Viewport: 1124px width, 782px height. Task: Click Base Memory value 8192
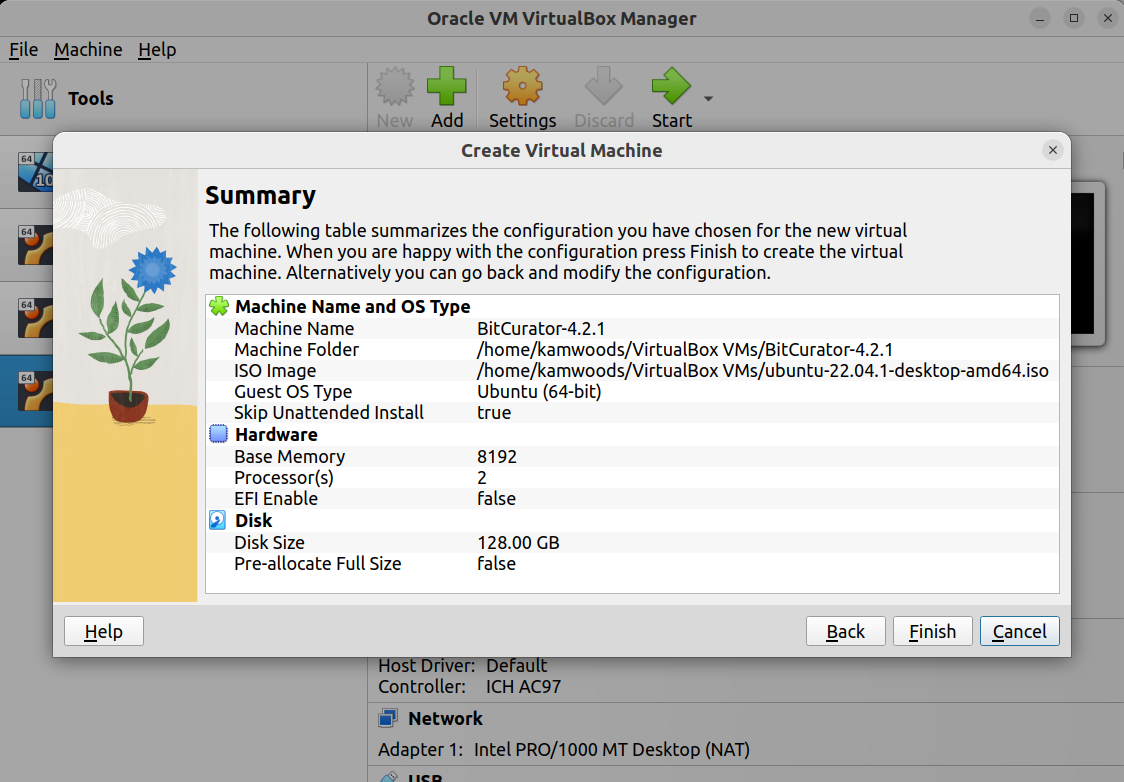497,457
